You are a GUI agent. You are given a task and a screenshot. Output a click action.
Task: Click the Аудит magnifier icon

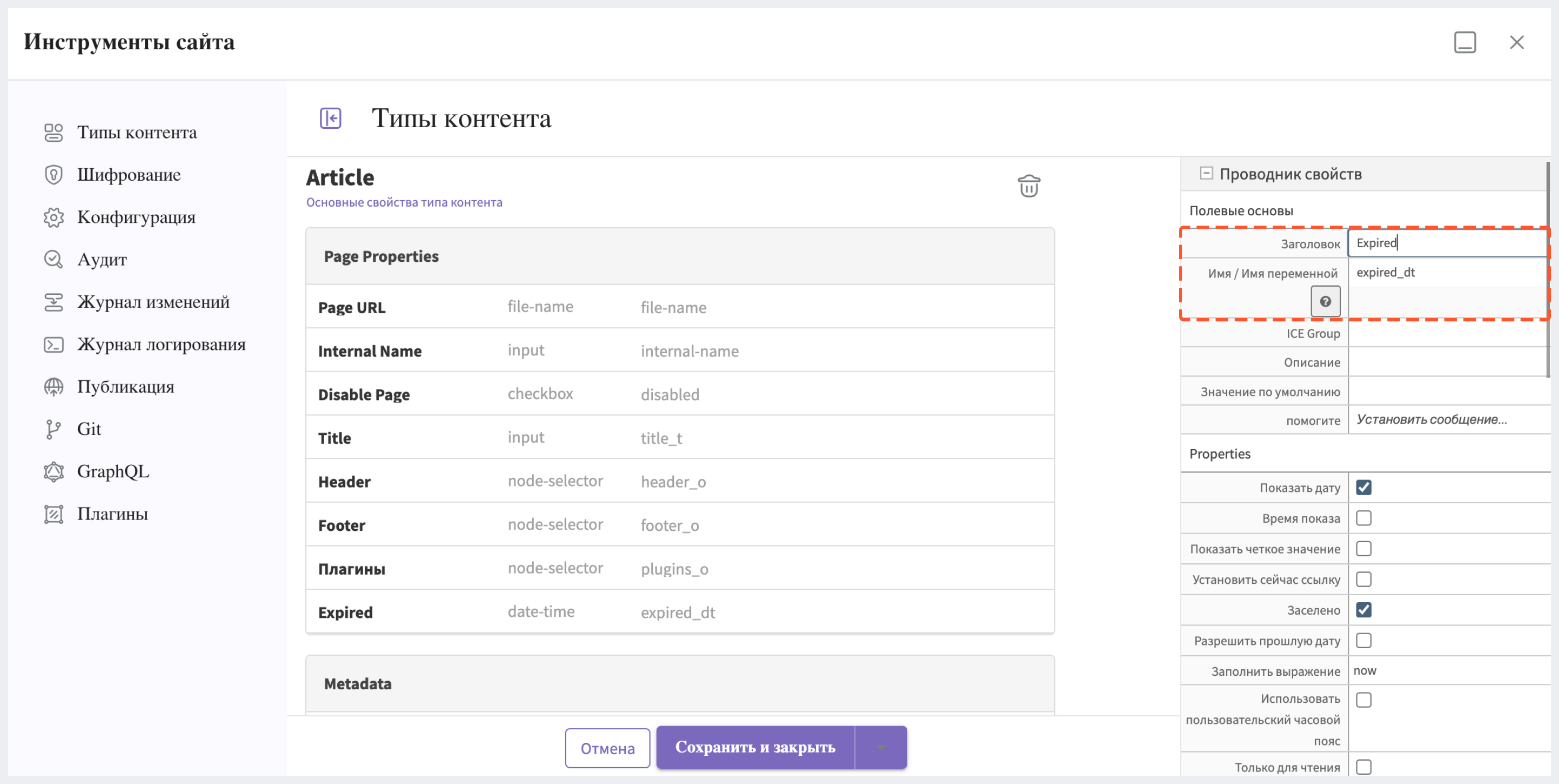pyautogui.click(x=53, y=260)
